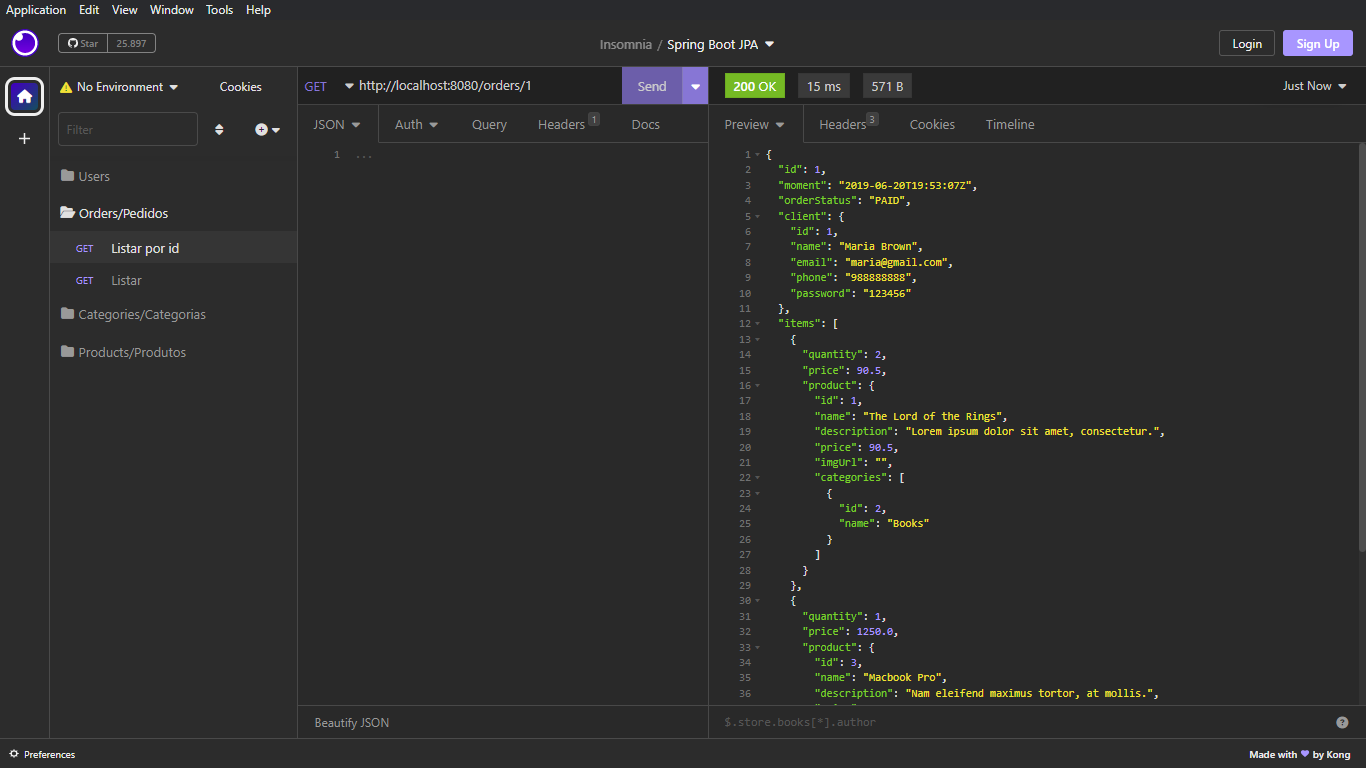The image size is (1366, 768).
Task: Open the Home dashboard icon
Action: click(x=25, y=97)
